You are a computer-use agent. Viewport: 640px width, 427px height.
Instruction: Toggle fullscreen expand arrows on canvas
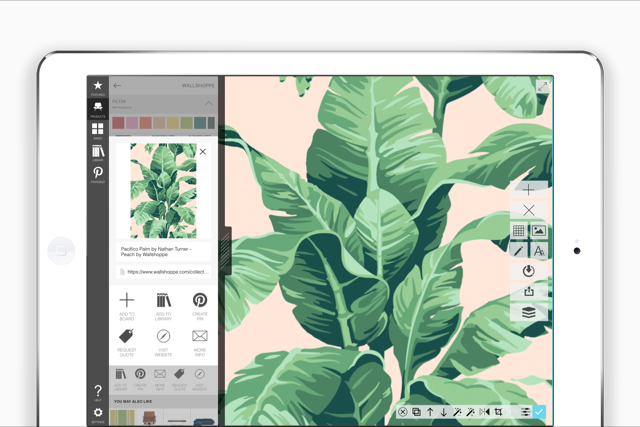542,87
